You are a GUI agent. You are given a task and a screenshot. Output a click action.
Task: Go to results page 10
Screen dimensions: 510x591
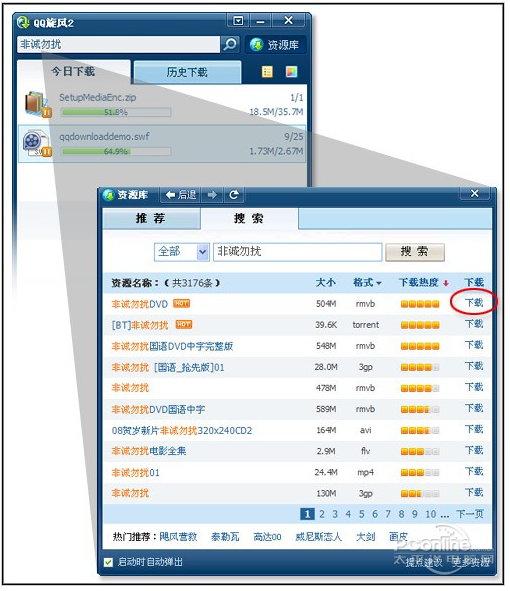click(430, 514)
